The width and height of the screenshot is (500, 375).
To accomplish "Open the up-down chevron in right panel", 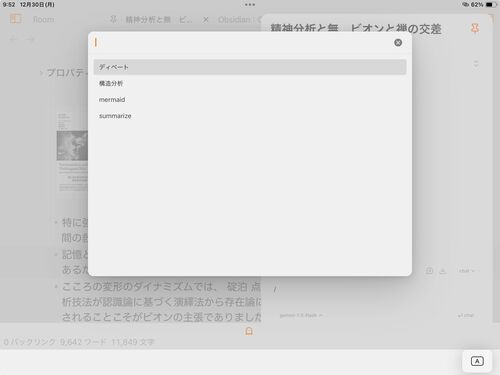I will click(x=476, y=64).
